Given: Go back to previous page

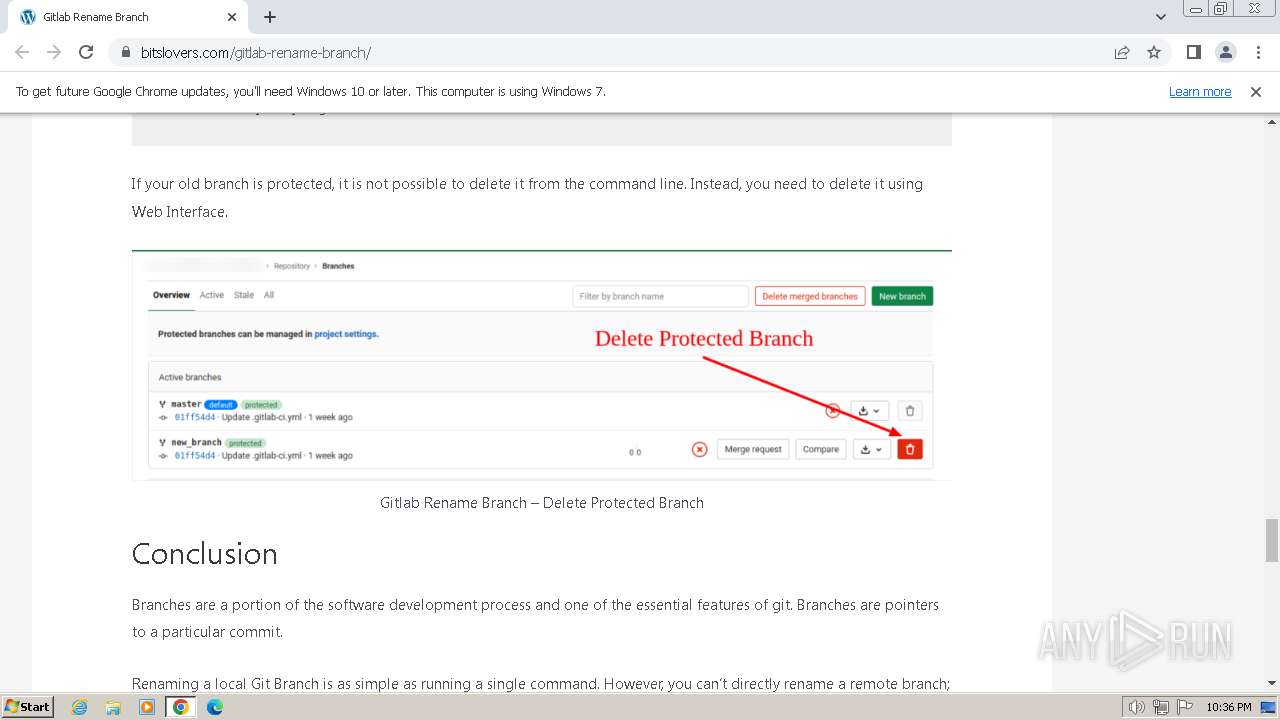Looking at the screenshot, I should pyautogui.click(x=22, y=52).
